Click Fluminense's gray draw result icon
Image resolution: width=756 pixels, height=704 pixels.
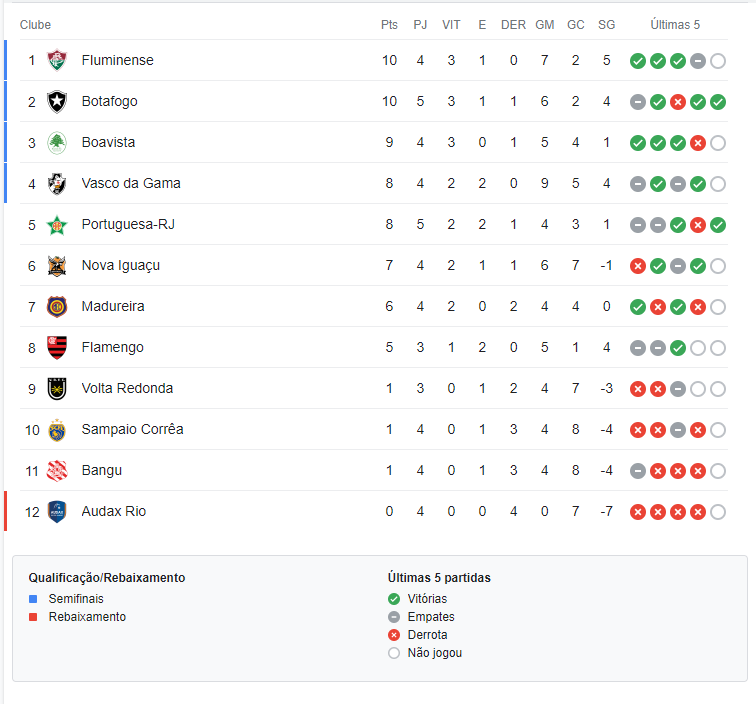coord(698,61)
